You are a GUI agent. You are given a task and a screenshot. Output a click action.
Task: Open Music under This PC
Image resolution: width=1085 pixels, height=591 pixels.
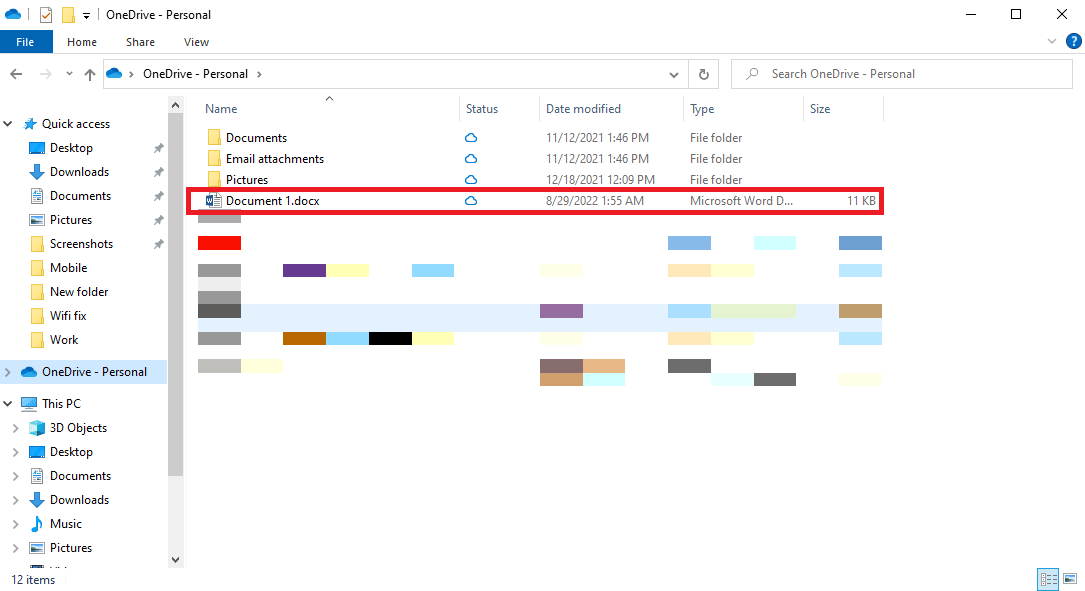pyautogui.click(x=66, y=524)
